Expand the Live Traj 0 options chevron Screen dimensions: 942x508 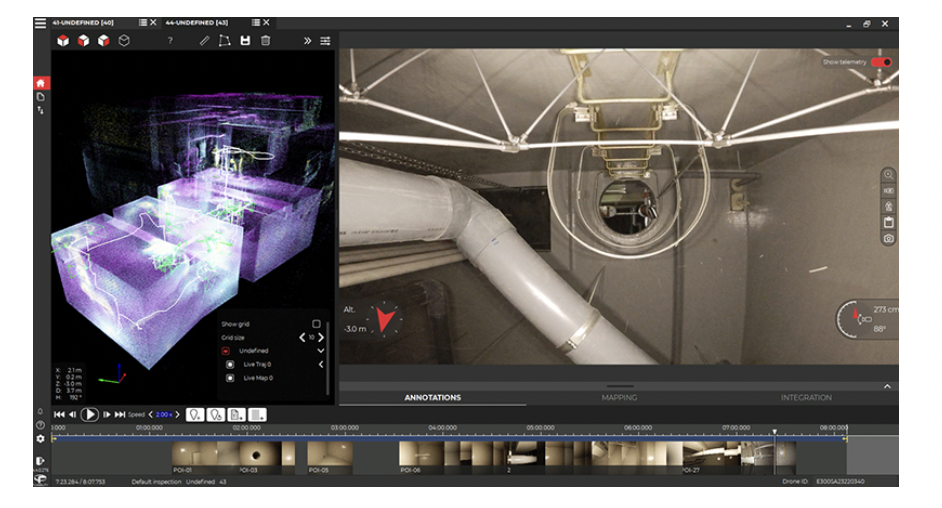click(x=321, y=364)
